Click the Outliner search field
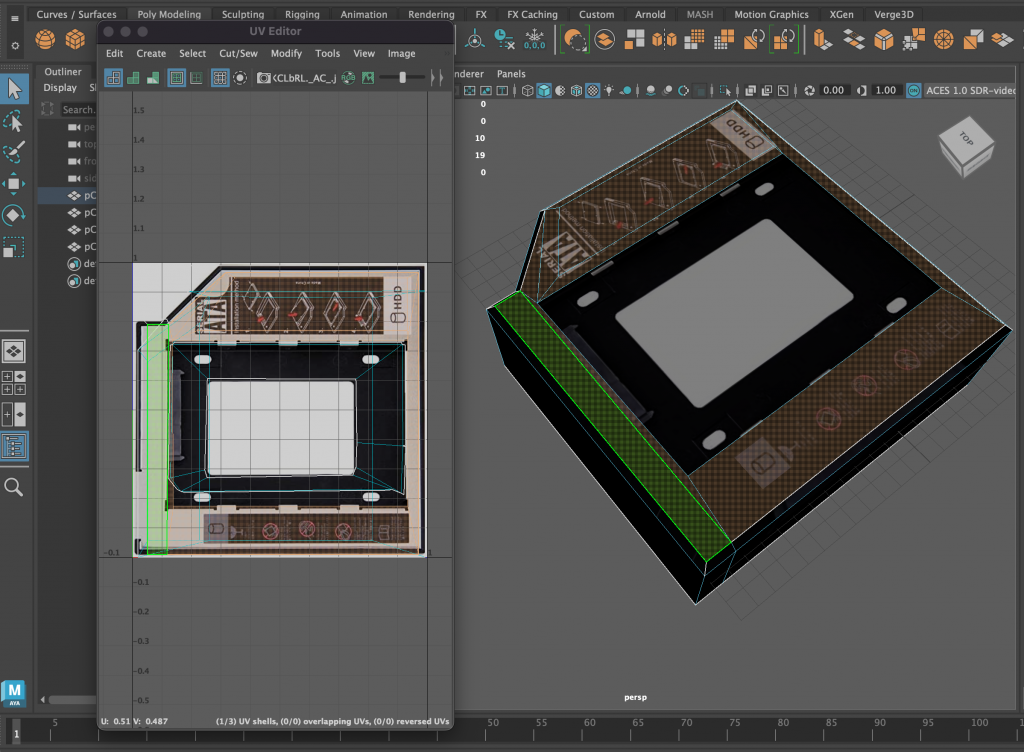 tap(78, 110)
